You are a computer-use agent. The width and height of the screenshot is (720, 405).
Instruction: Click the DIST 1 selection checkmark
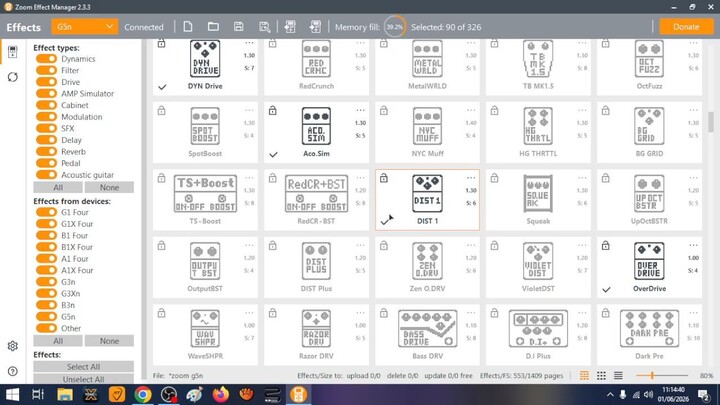385,222
